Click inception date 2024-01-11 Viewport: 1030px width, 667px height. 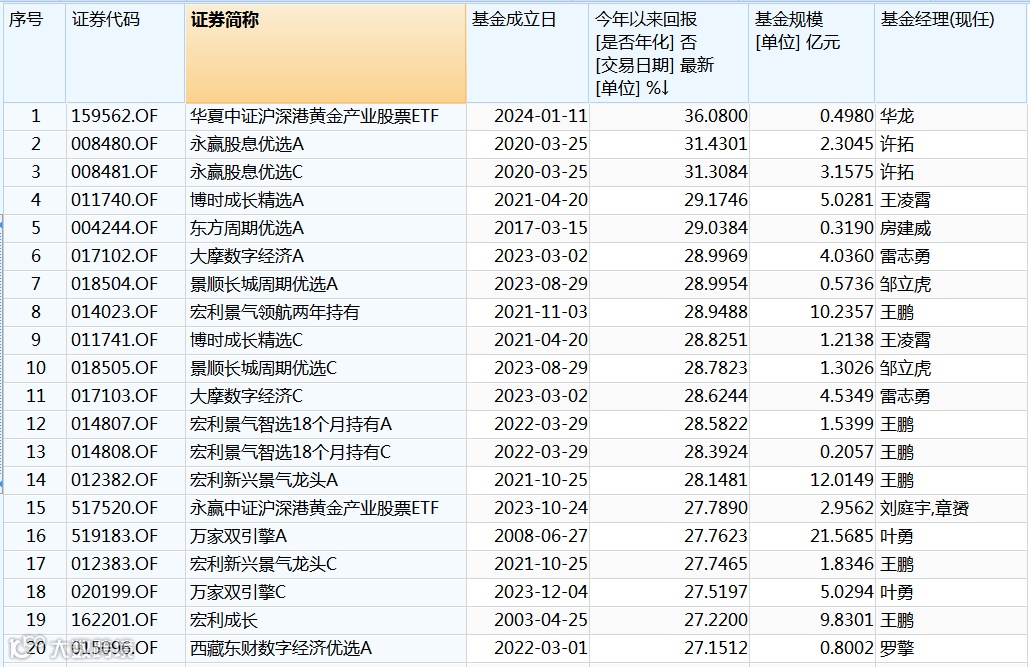[x=541, y=116]
